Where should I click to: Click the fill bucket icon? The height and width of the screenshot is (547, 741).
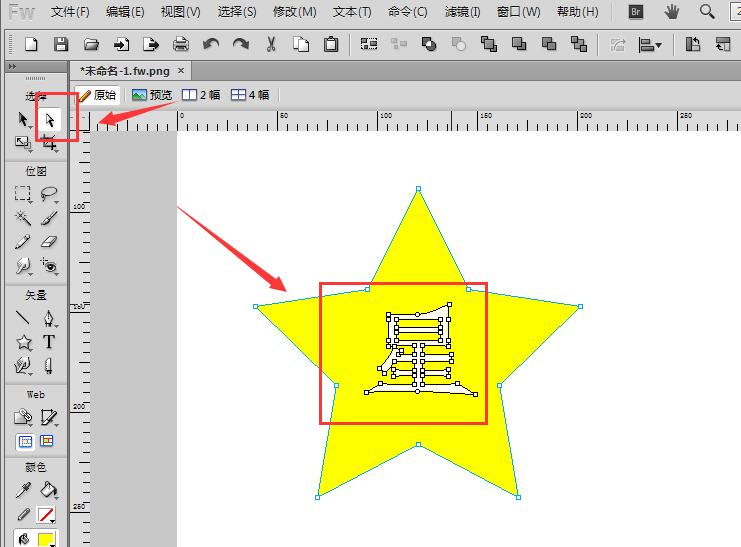(x=23, y=539)
